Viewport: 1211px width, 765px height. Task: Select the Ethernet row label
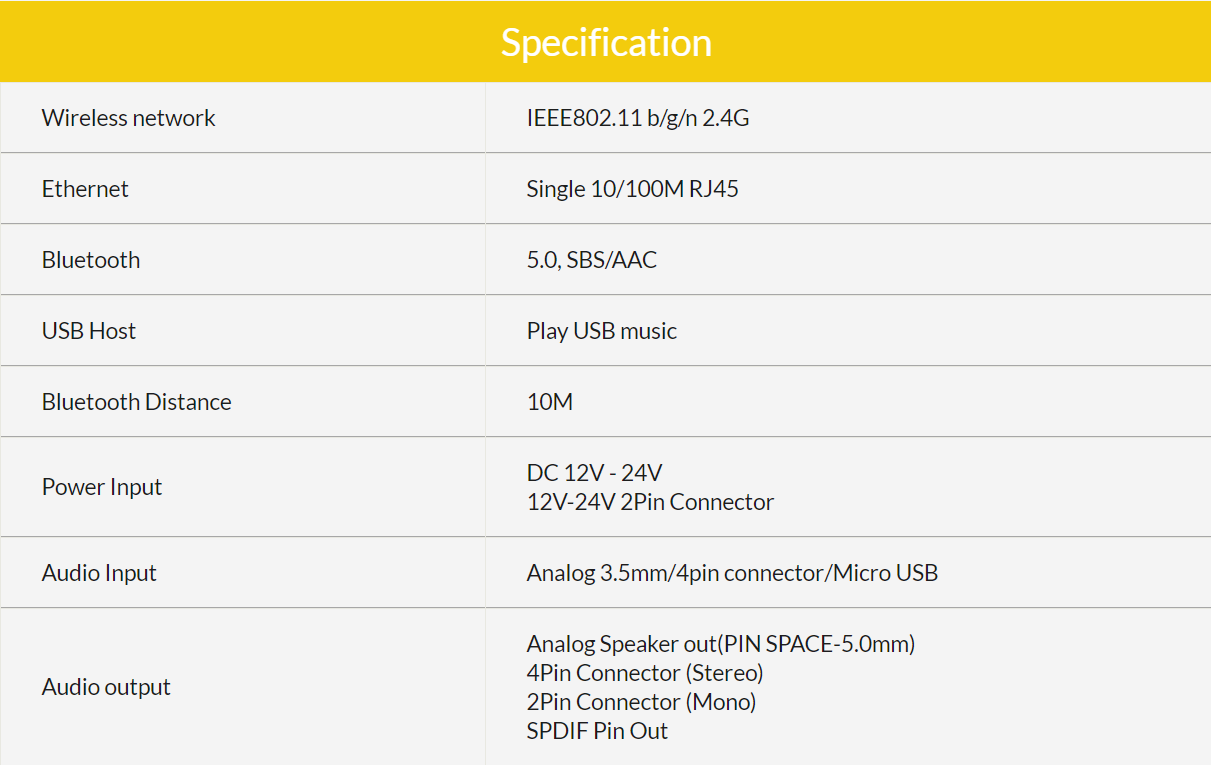point(85,189)
